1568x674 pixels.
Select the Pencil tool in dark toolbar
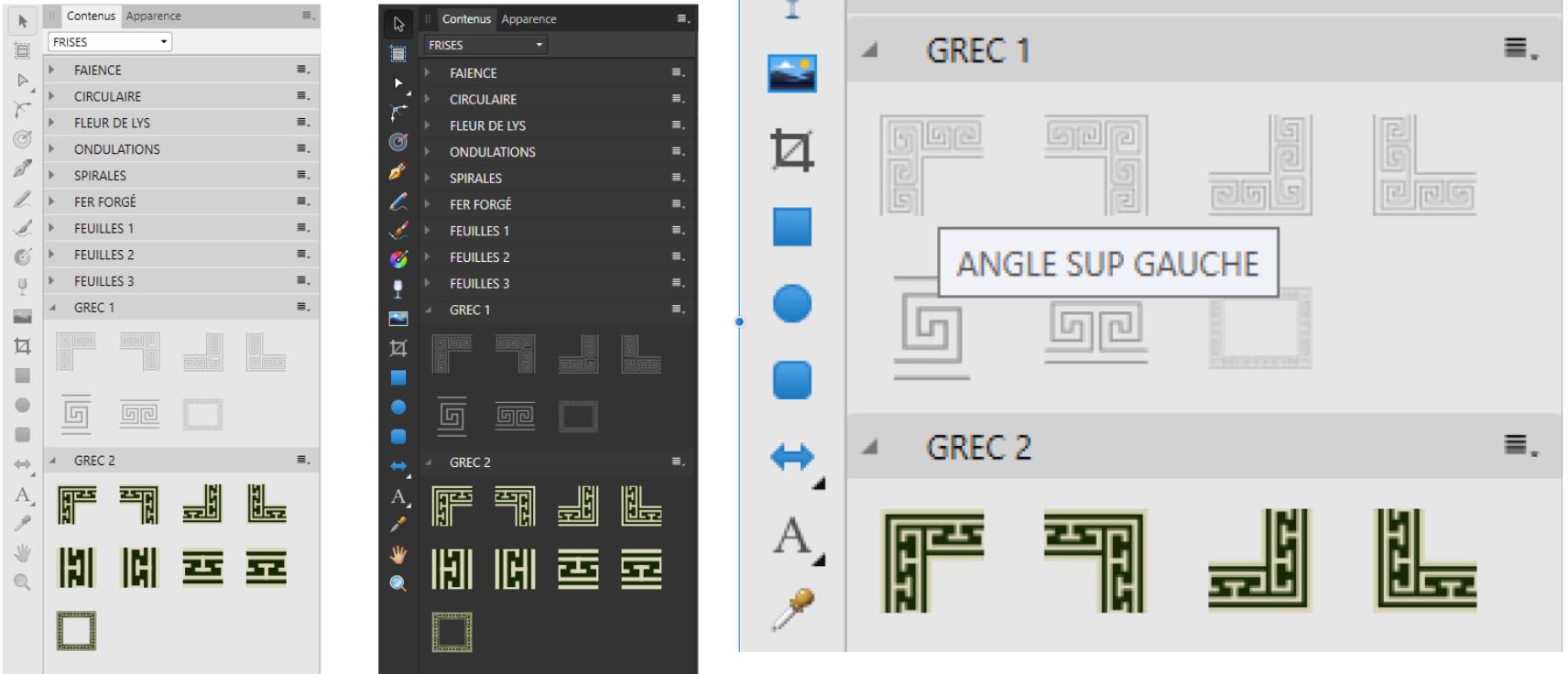398,201
